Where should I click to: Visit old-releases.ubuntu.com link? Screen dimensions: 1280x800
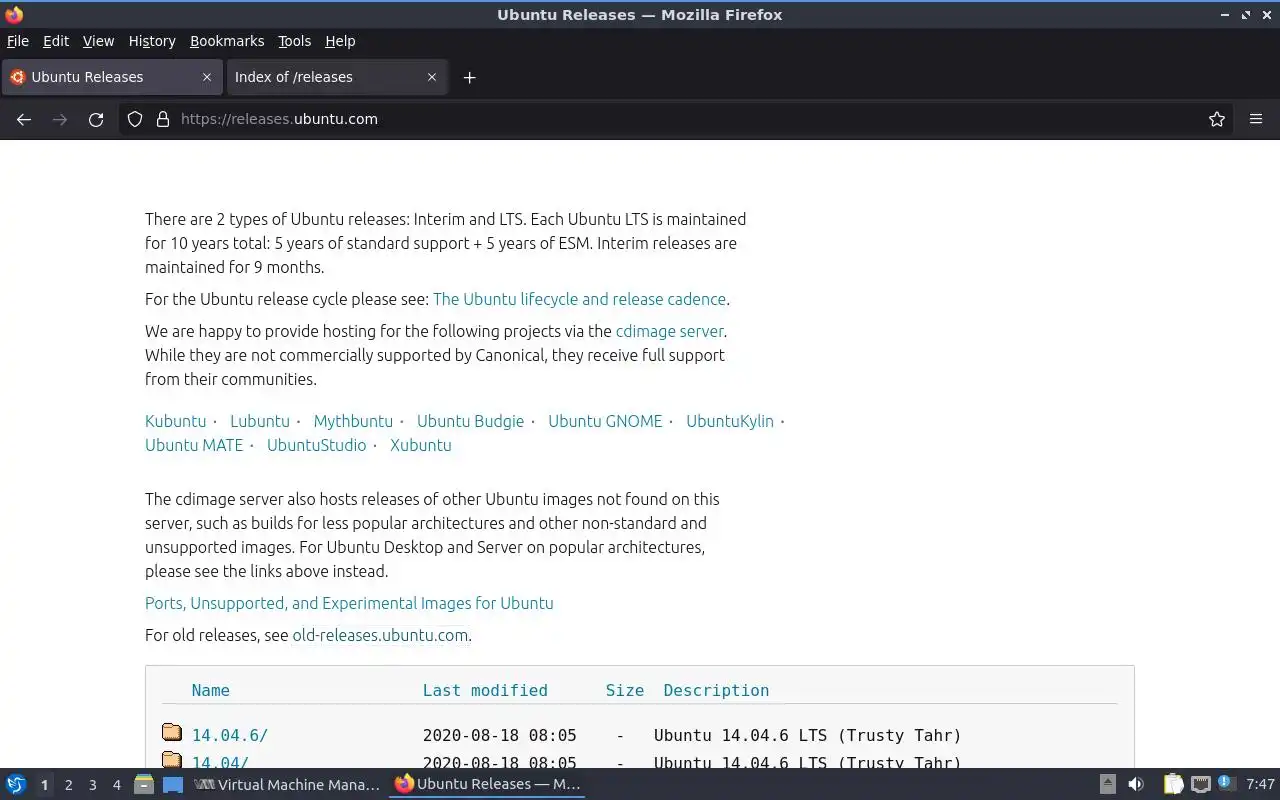380,635
